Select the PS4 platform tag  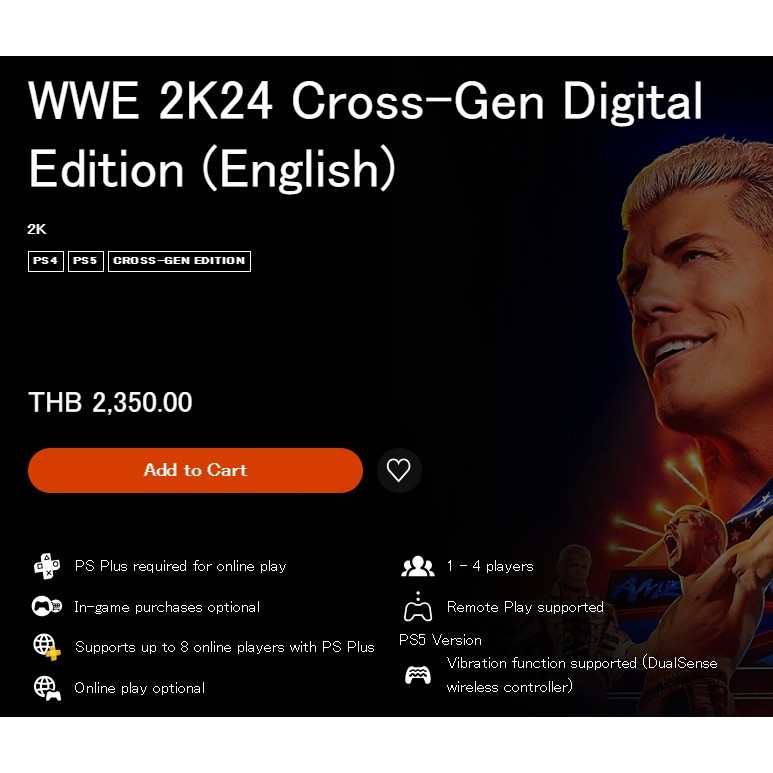46,261
